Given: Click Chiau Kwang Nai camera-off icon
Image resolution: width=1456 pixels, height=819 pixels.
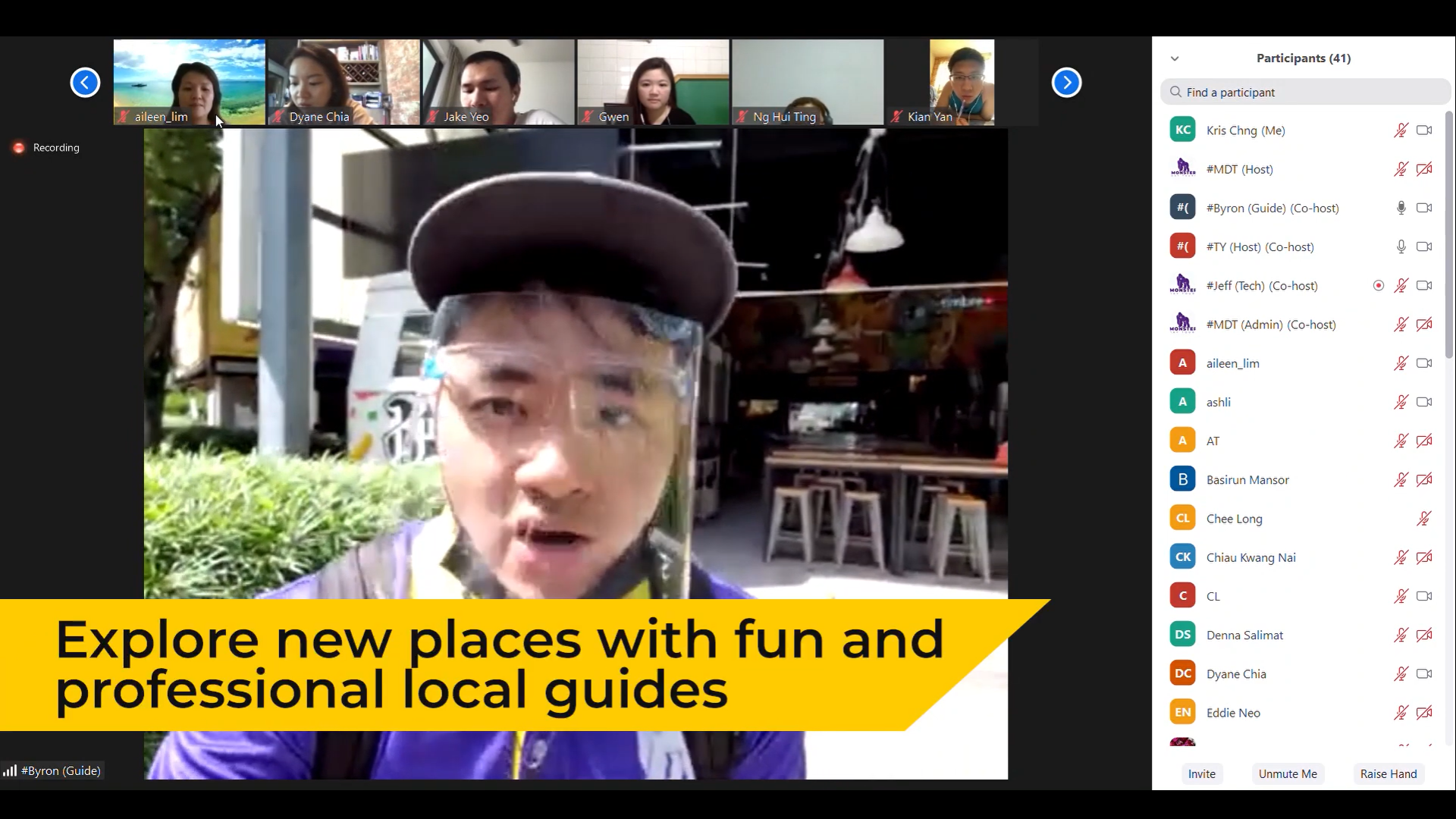Looking at the screenshot, I should (1424, 557).
